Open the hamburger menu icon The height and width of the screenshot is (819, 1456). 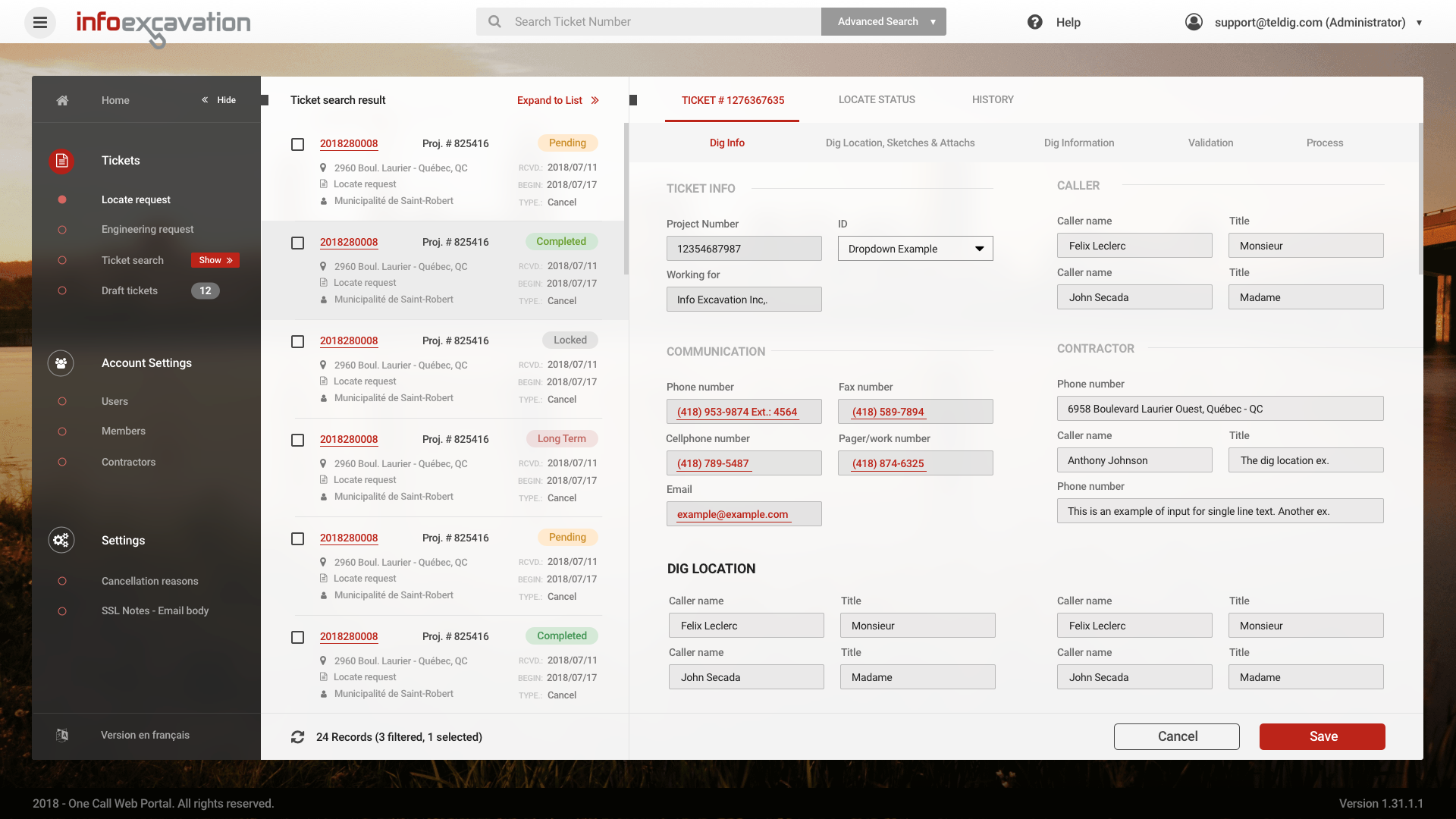coord(40,22)
